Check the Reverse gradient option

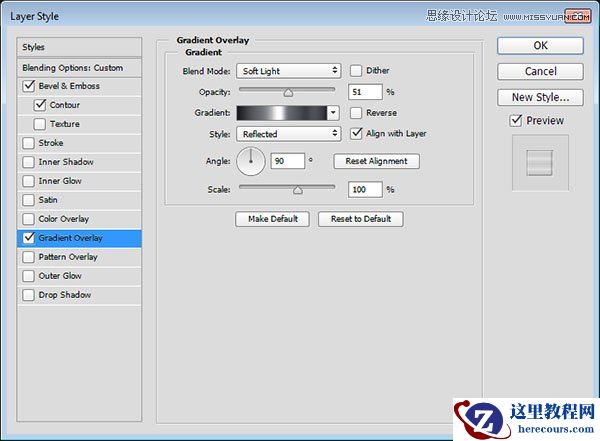tap(356, 113)
